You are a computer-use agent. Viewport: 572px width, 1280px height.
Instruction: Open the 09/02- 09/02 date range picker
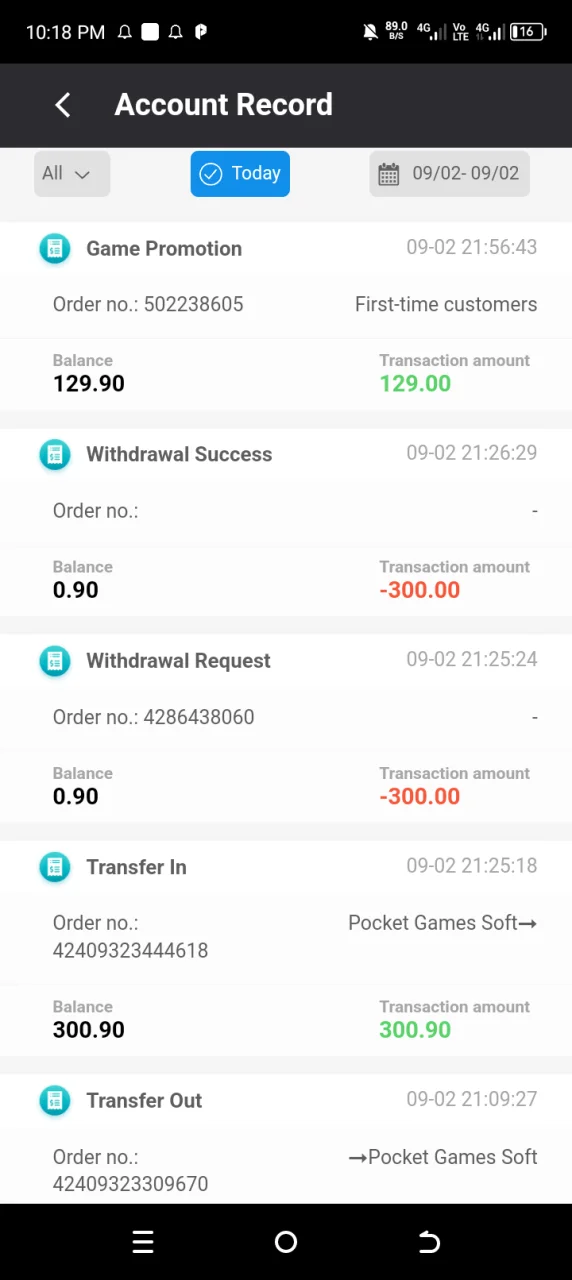click(449, 174)
